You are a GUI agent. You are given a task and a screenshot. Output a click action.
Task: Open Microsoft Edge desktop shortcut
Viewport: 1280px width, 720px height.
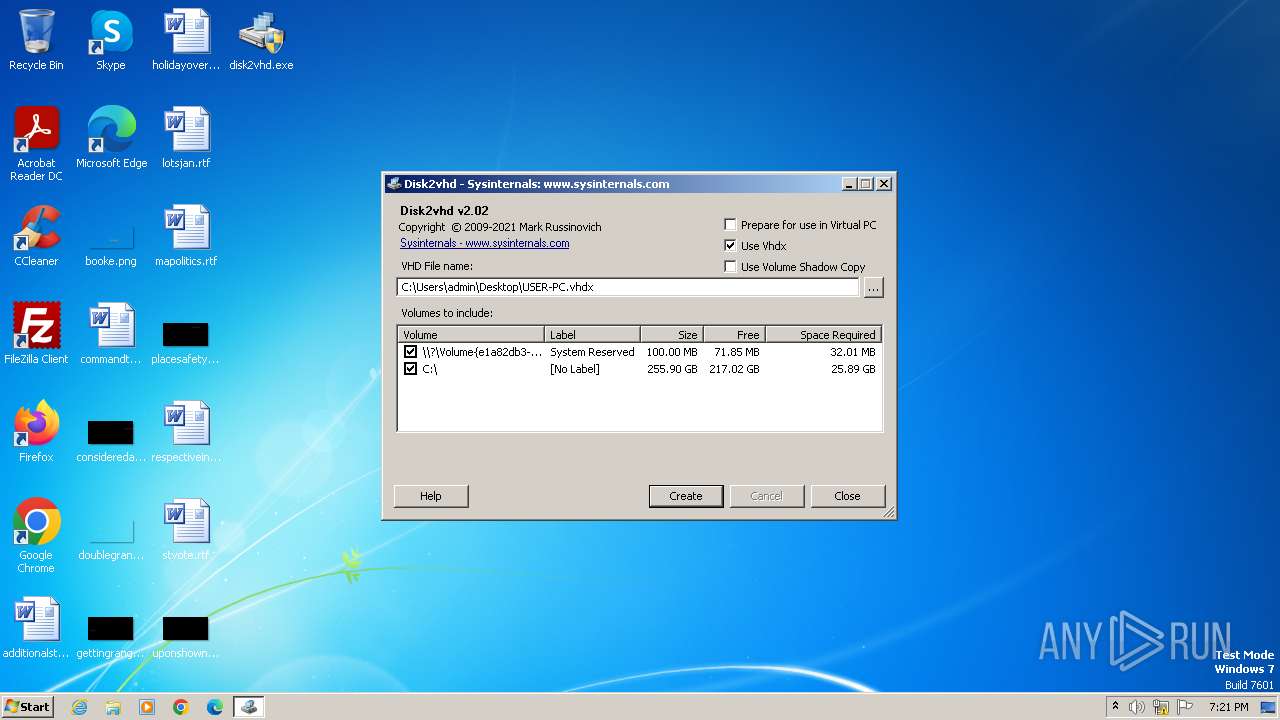[x=111, y=138]
